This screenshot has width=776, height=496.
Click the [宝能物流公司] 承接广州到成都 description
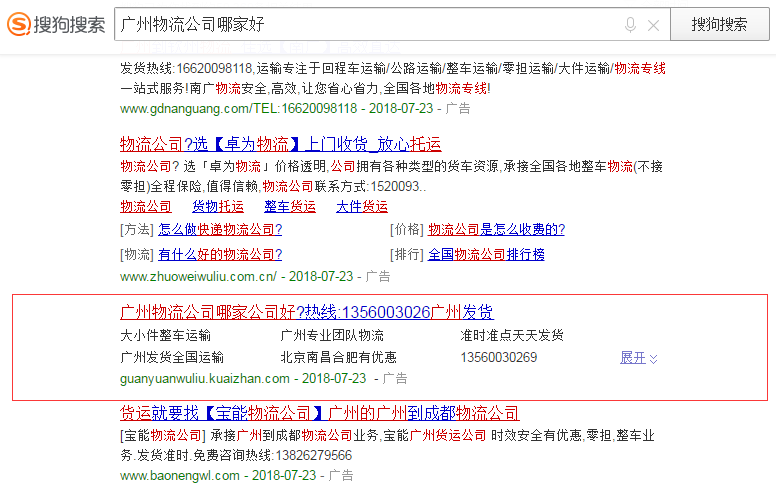coord(388,445)
